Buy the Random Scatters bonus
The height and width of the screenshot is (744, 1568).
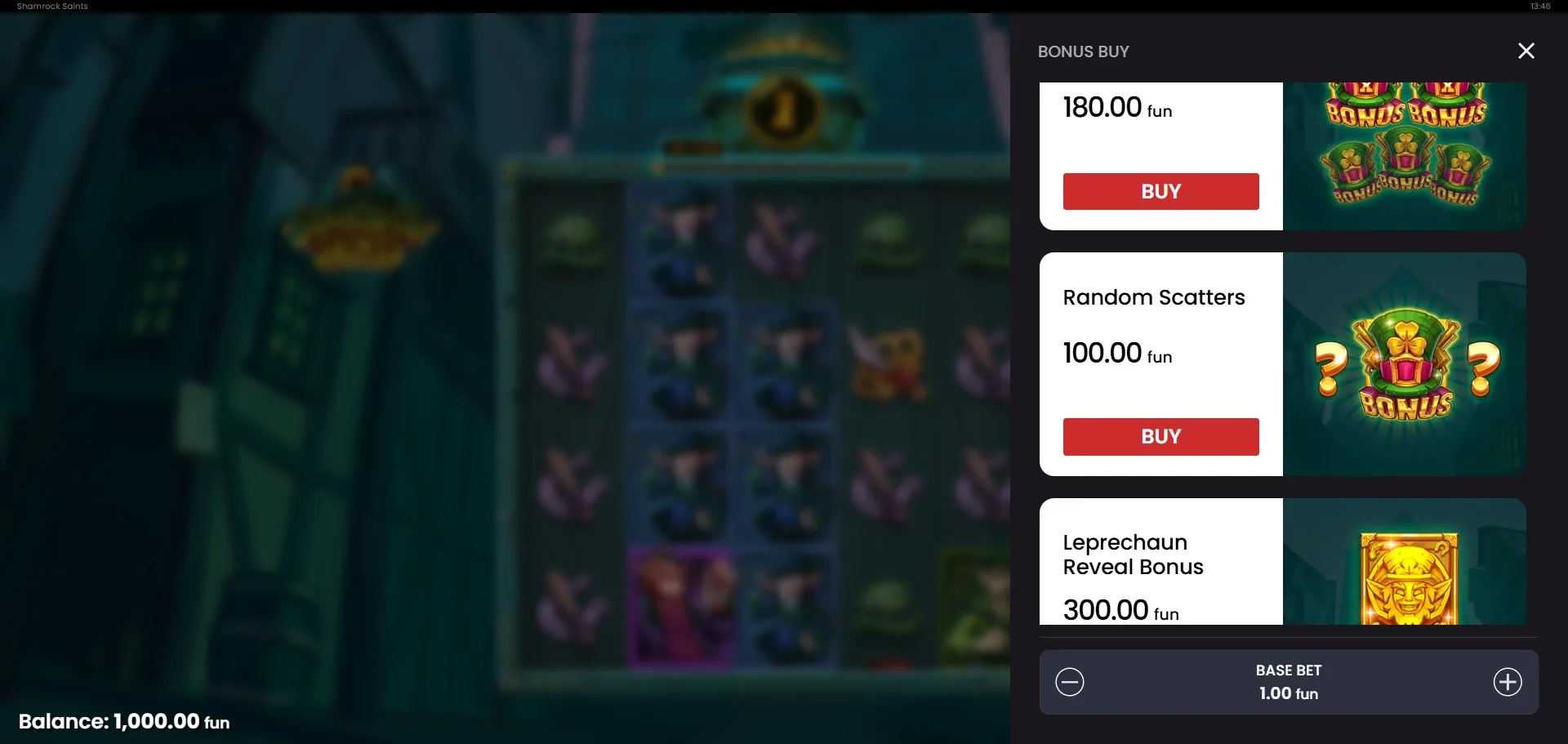pos(1160,437)
